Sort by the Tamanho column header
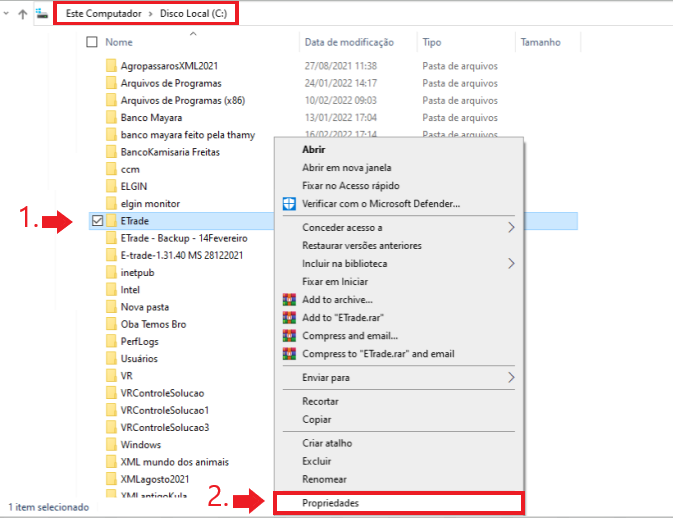 (x=540, y=42)
